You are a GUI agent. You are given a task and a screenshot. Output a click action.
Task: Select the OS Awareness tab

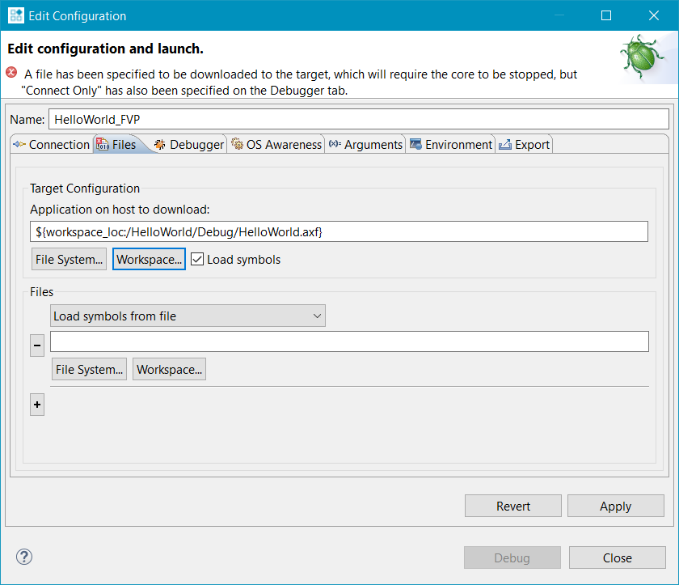pyautogui.click(x=276, y=145)
